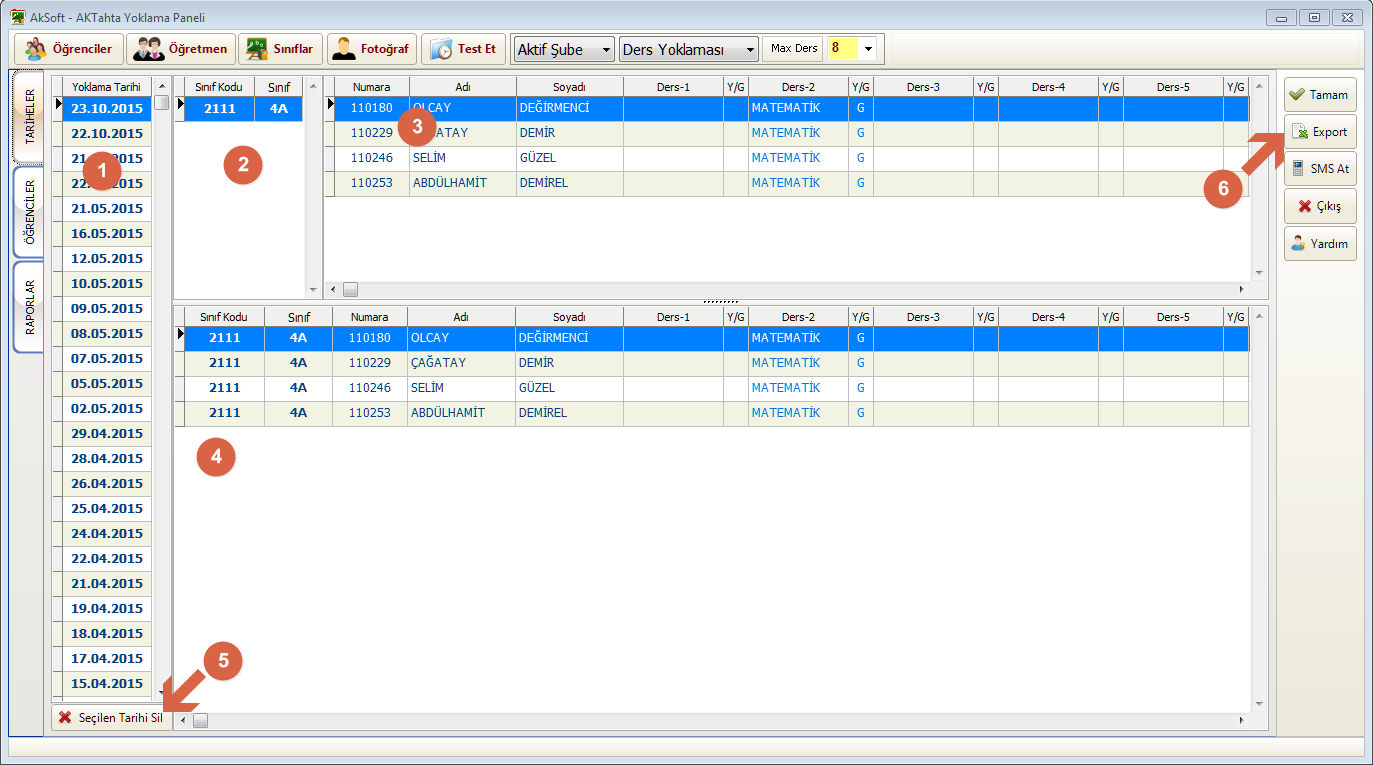1373x765 pixels.
Task: Open the Öğrenciler students toolbar button
Action: coord(68,48)
